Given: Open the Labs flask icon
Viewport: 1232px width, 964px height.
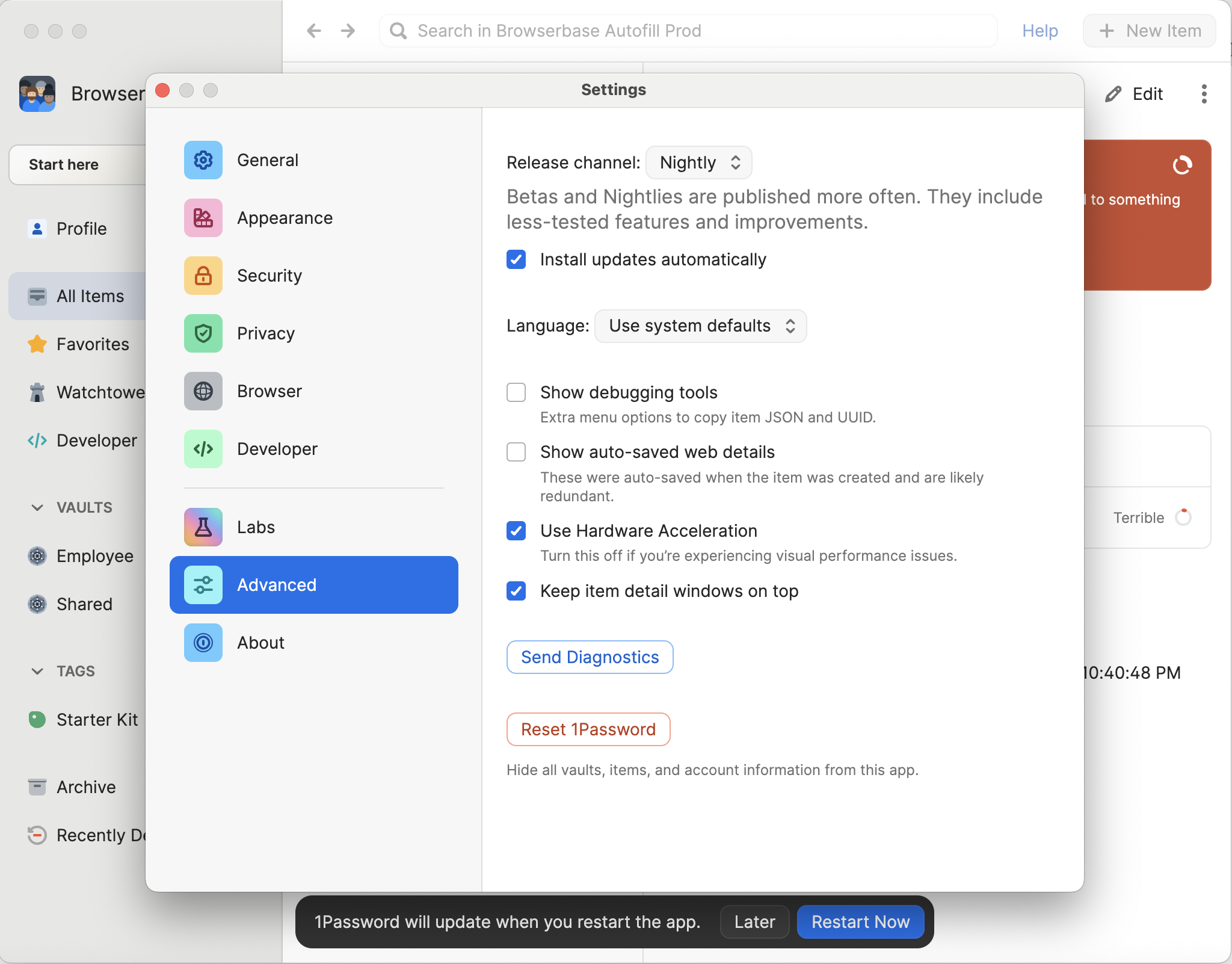Looking at the screenshot, I should click(203, 527).
